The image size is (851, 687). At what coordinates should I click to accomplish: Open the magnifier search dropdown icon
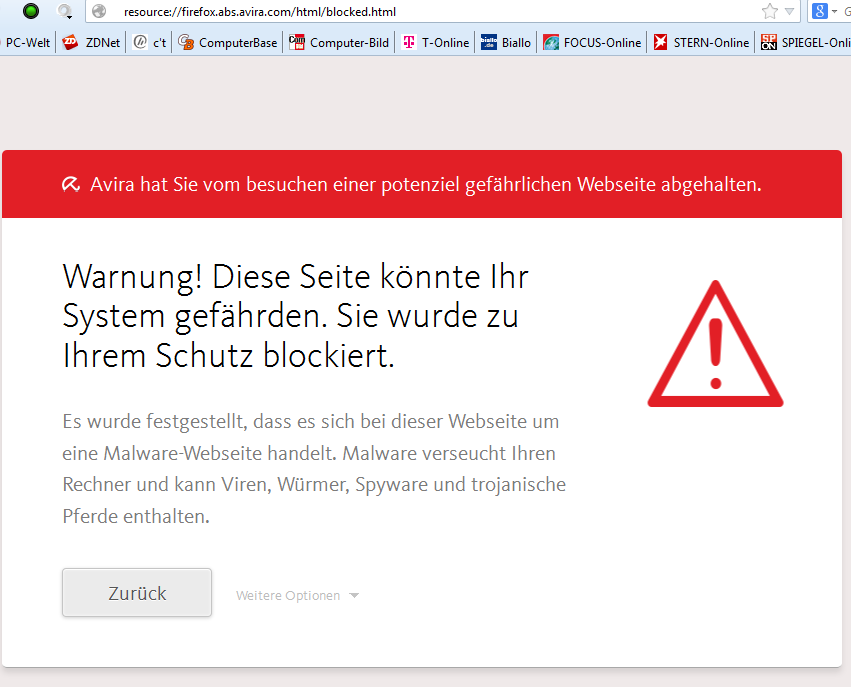65,11
